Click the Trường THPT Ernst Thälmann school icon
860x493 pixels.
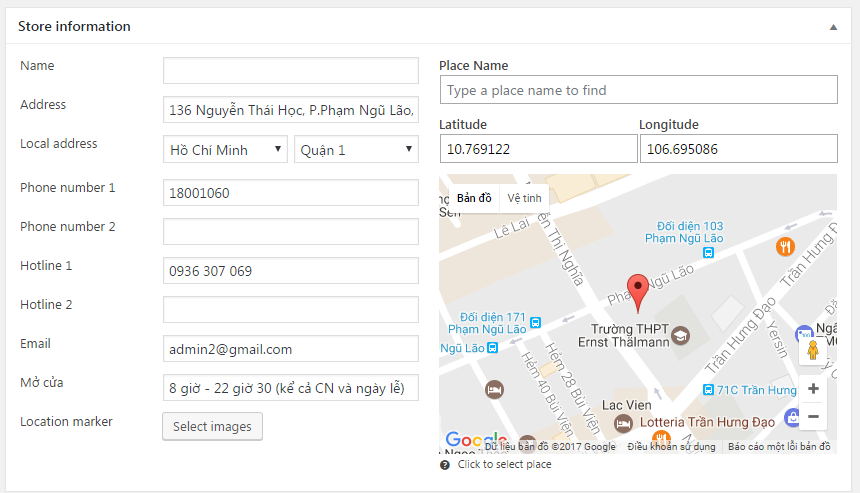coord(680,333)
